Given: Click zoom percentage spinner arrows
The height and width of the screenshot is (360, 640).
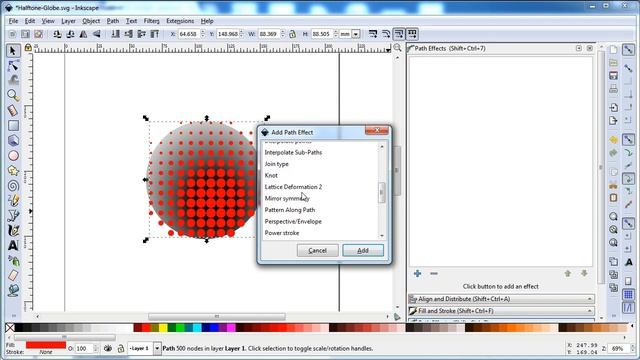Looking at the screenshot, I should 633,348.
